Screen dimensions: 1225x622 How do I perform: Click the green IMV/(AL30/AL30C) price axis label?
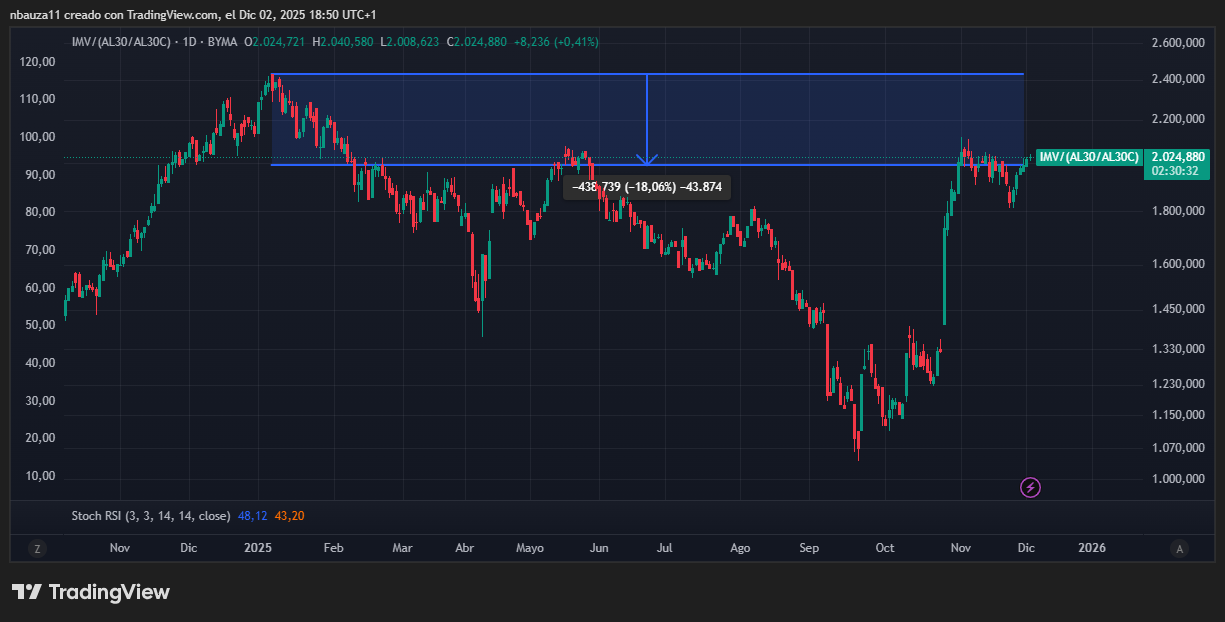point(1088,157)
